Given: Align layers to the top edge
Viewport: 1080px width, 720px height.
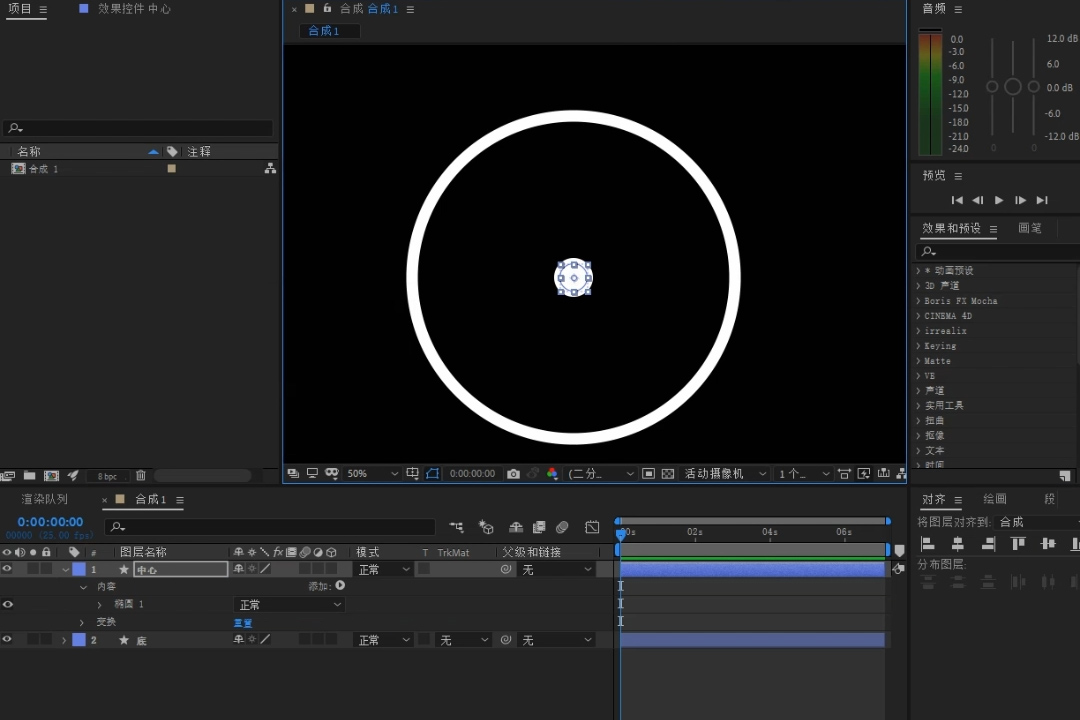Looking at the screenshot, I should coord(1018,544).
